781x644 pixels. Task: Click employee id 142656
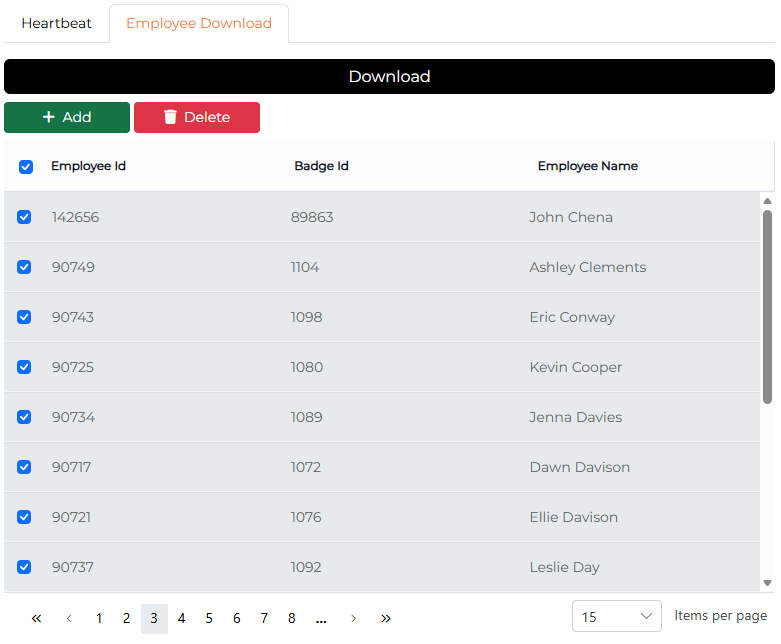(x=75, y=217)
